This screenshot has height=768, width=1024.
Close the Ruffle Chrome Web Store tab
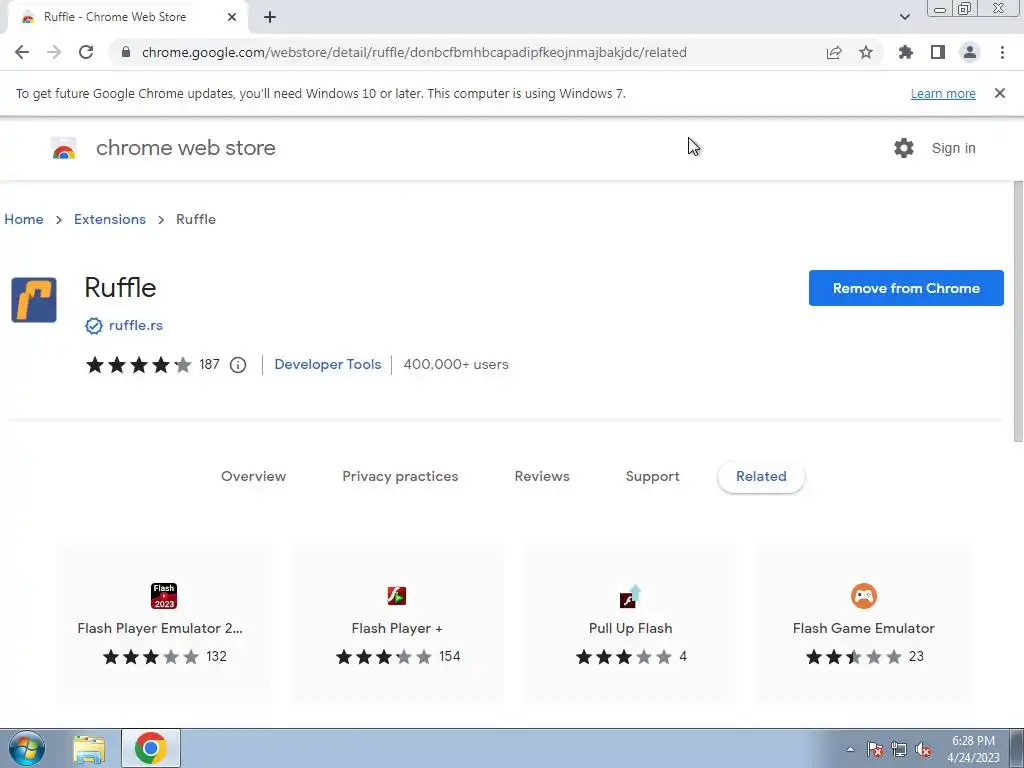[x=232, y=17]
